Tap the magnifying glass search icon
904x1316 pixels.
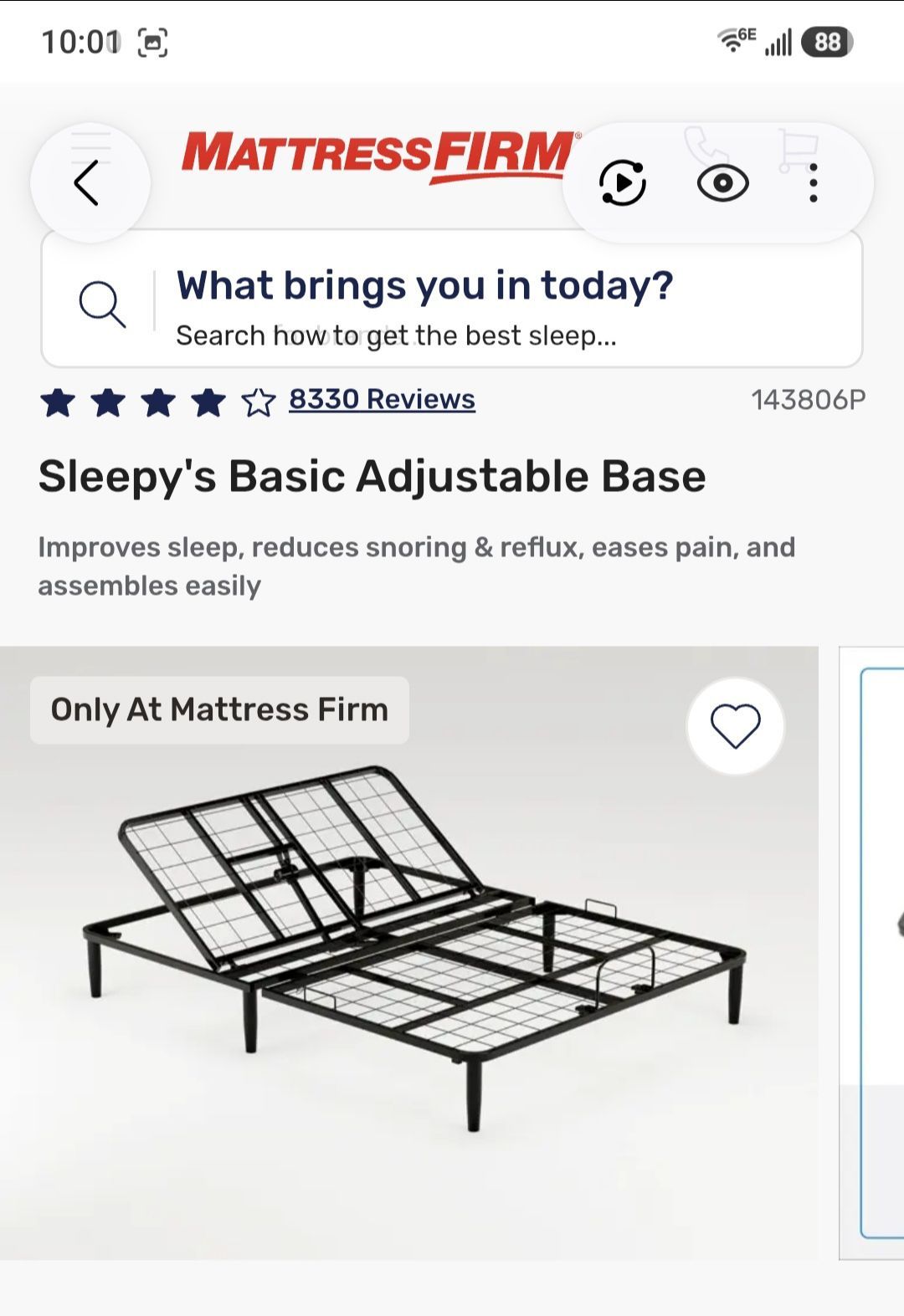(102, 303)
